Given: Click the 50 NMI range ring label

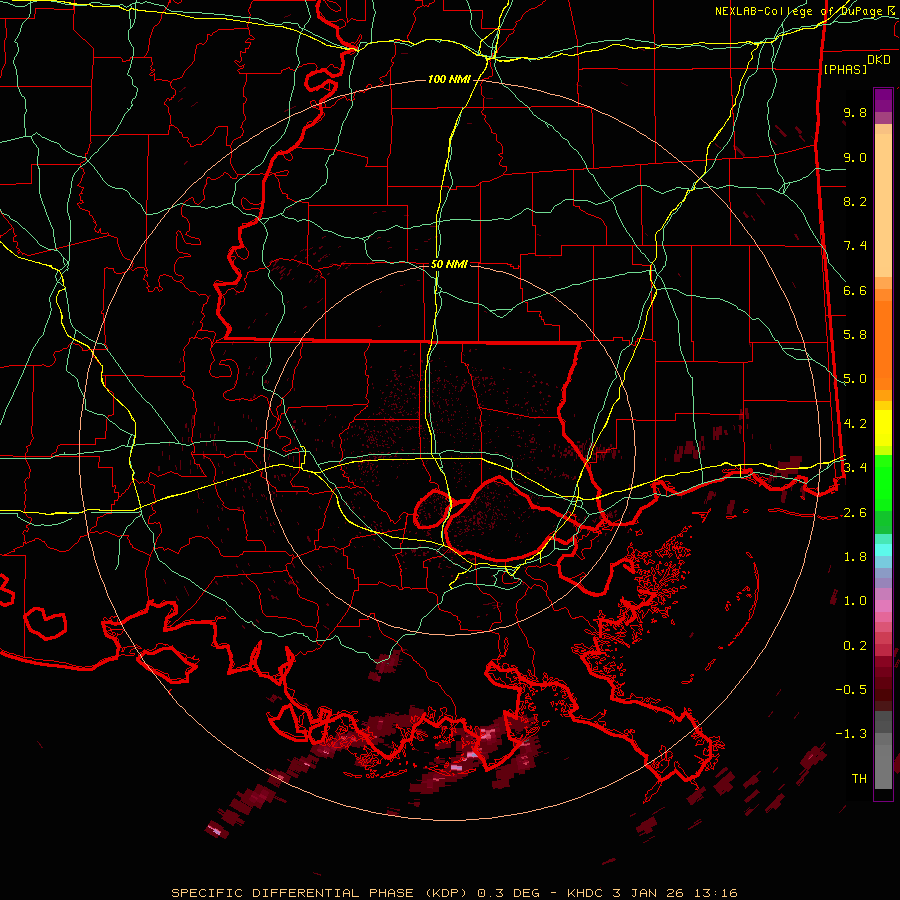Looking at the screenshot, I should 449,265.
